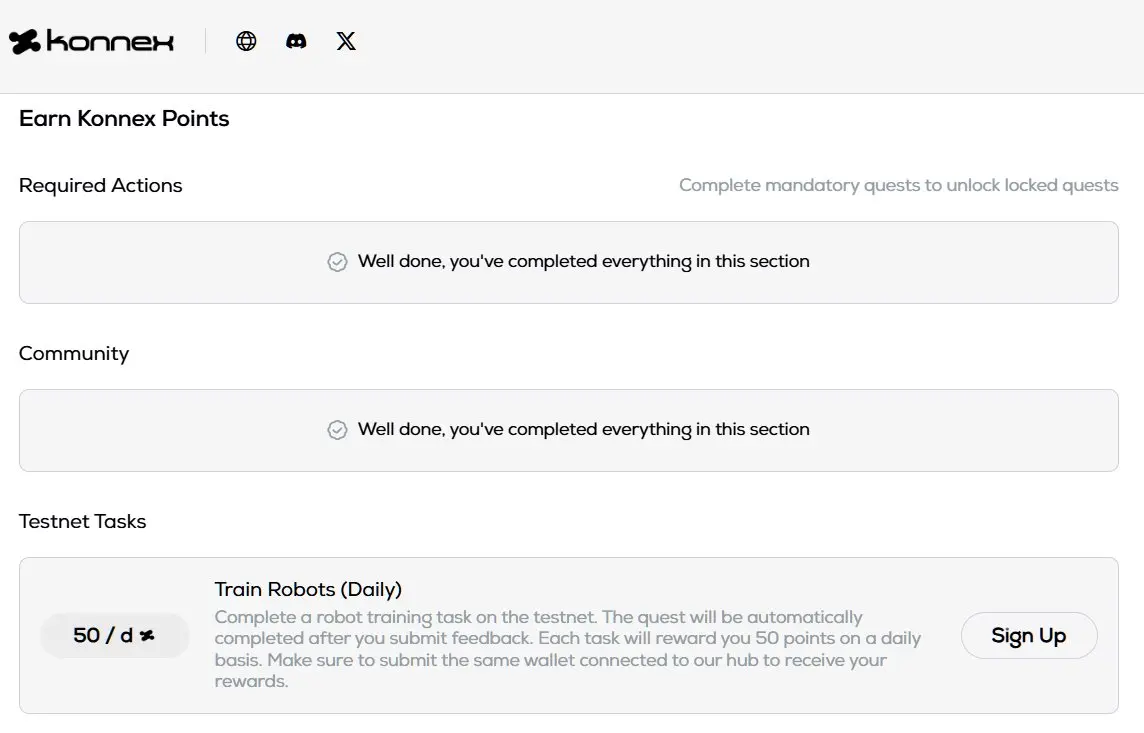Click the checkmark icon in Community section

338,430
